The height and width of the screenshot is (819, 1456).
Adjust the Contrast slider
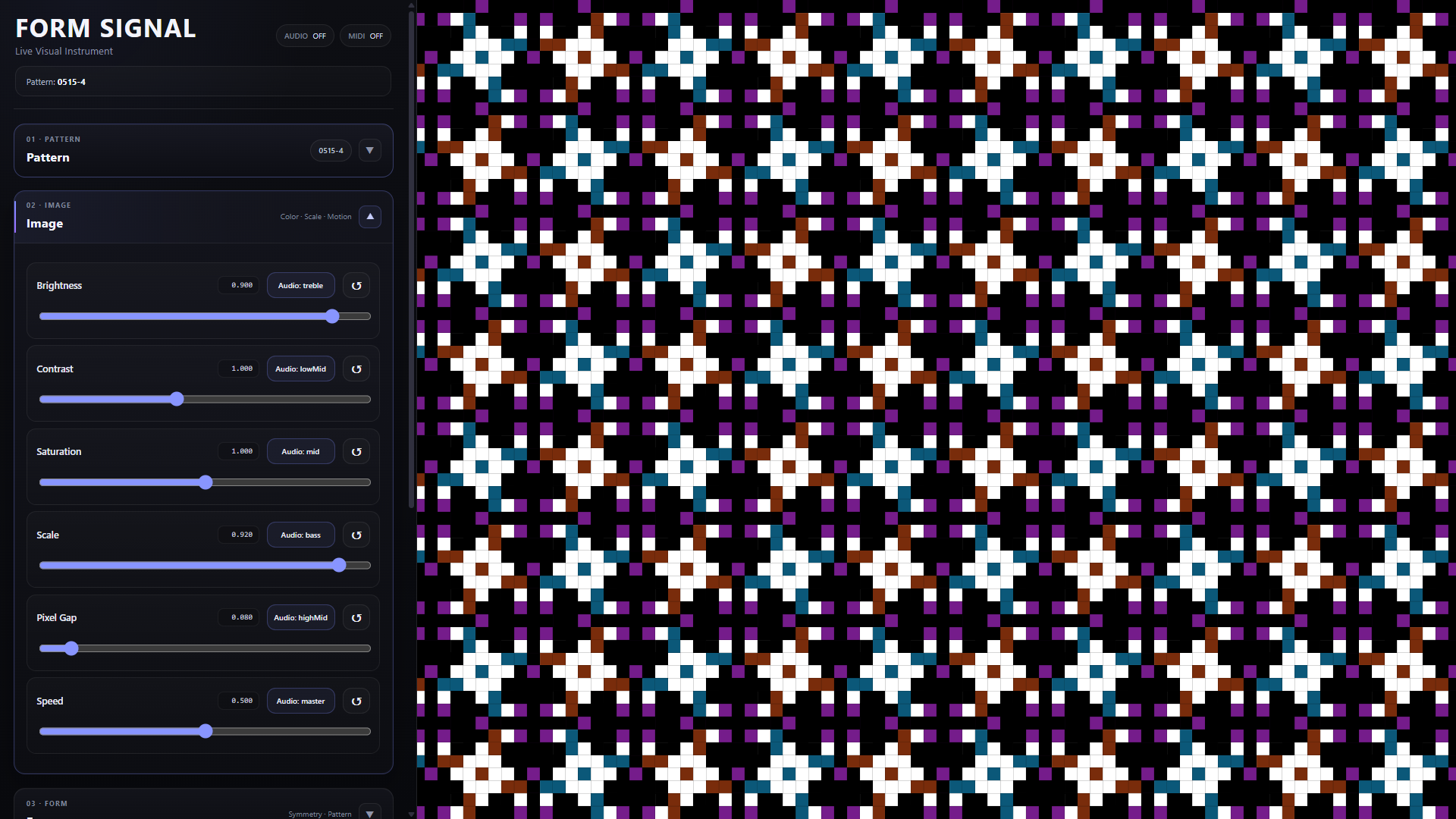coord(205,399)
